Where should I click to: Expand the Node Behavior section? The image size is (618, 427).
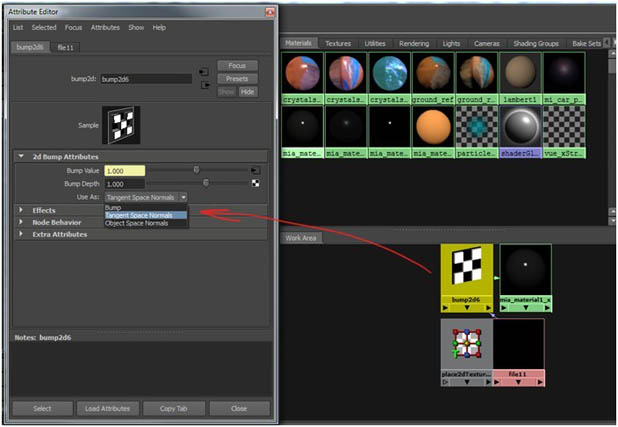click(21, 222)
